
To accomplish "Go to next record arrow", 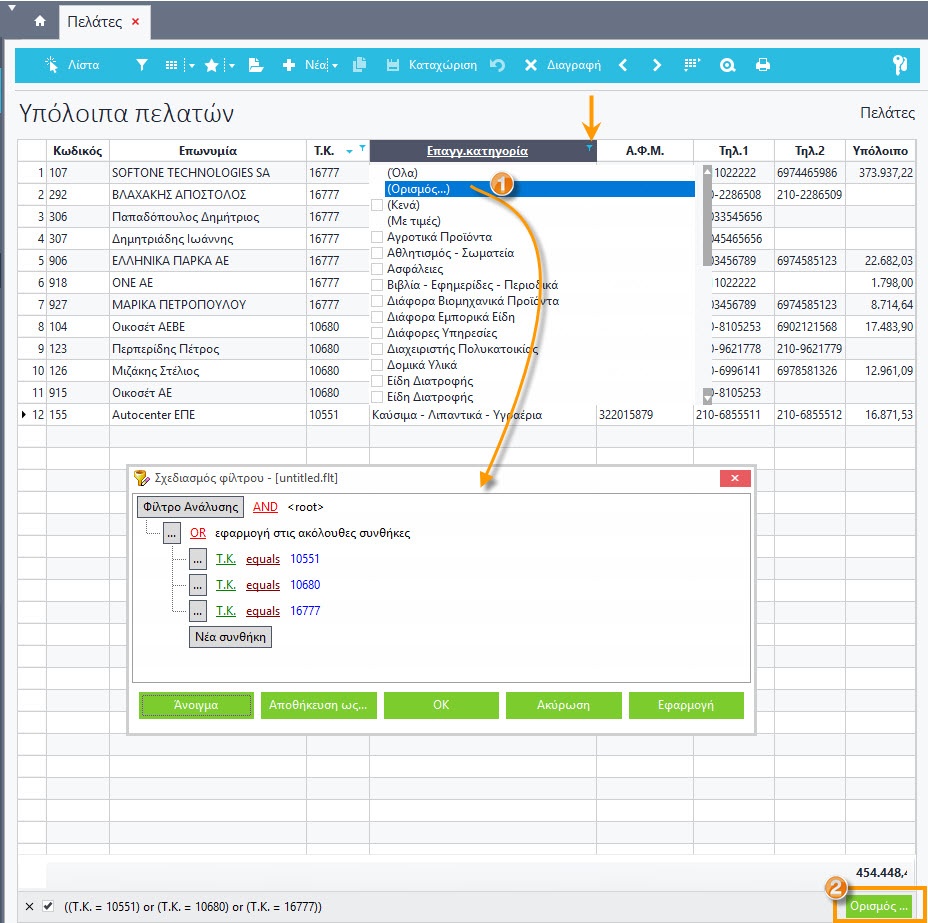I will coord(657,65).
